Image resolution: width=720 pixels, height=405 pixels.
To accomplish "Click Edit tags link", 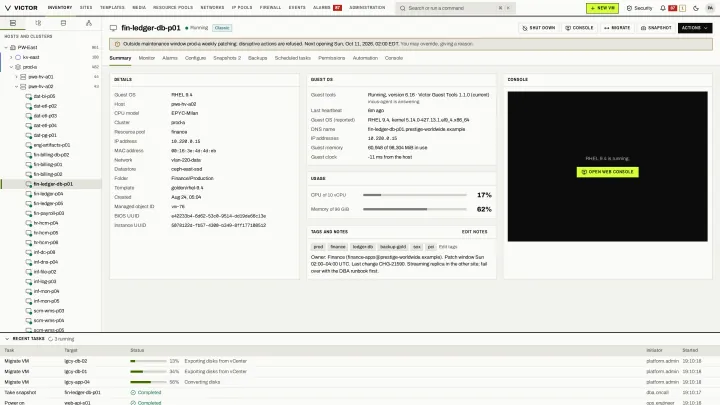I will (x=448, y=247).
